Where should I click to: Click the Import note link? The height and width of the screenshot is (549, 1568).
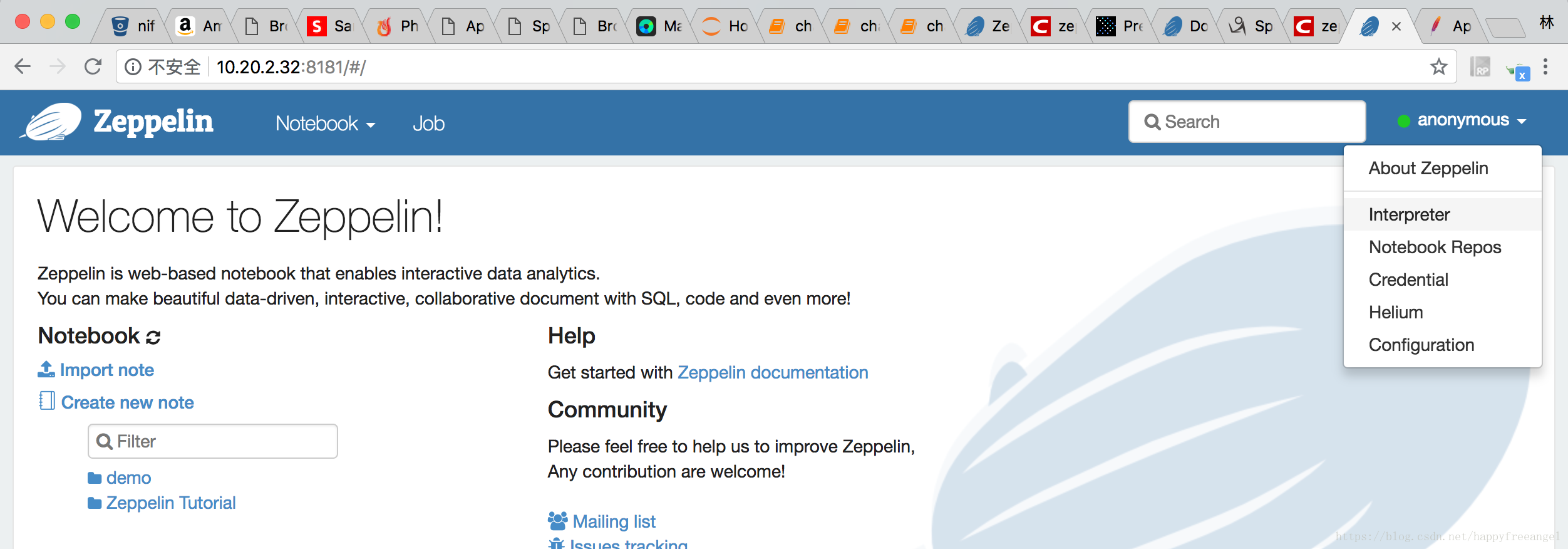107,370
